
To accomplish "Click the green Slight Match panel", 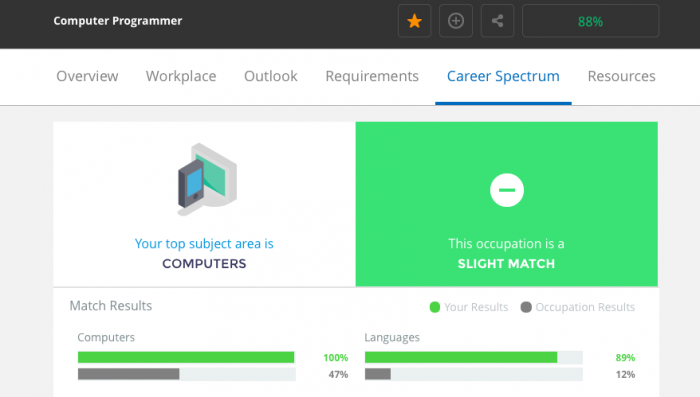I will pos(507,204).
